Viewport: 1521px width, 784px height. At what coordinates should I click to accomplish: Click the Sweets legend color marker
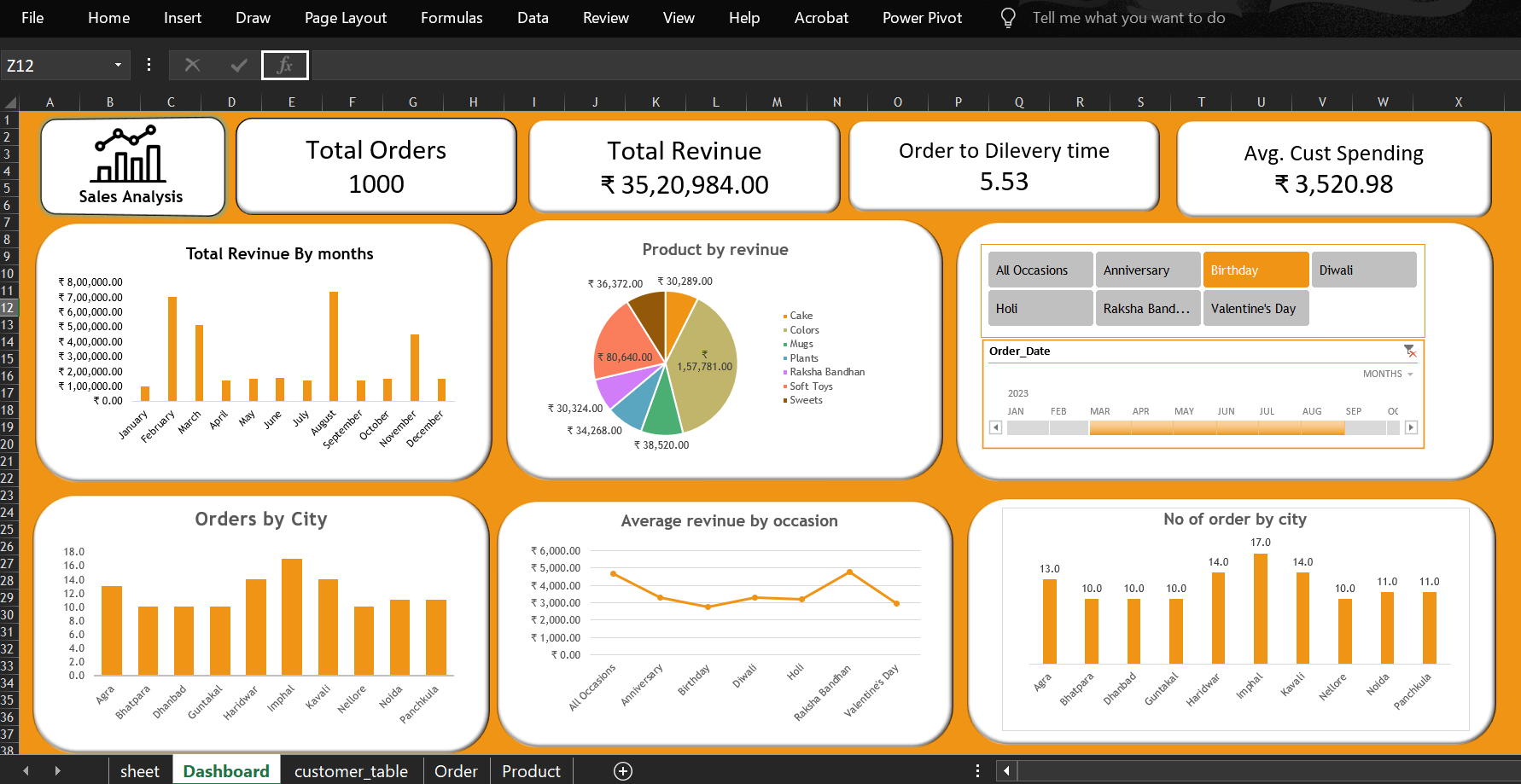[785, 400]
